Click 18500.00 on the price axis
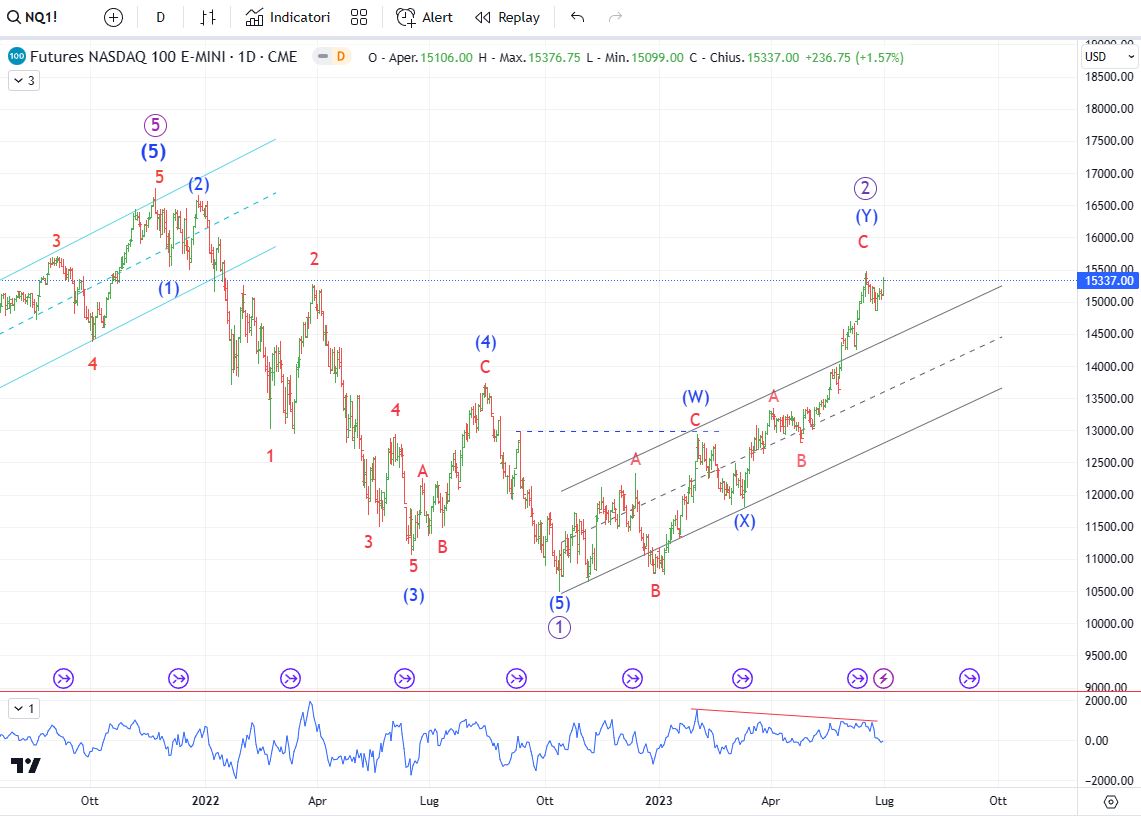Image resolution: width=1141 pixels, height=816 pixels. click(x=1109, y=76)
